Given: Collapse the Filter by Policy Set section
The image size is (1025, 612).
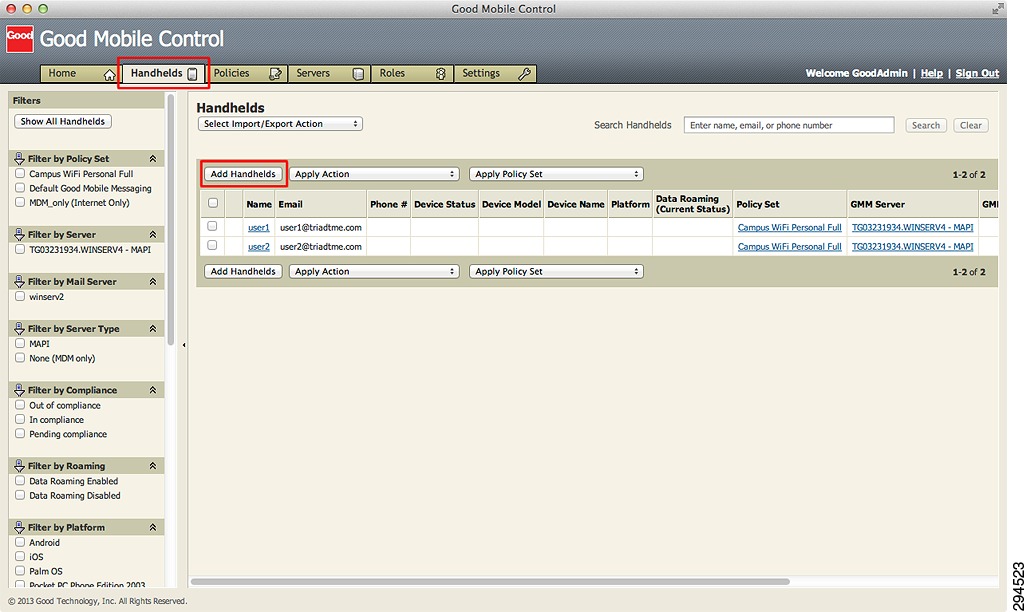Looking at the screenshot, I should pyautogui.click(x=153, y=159).
